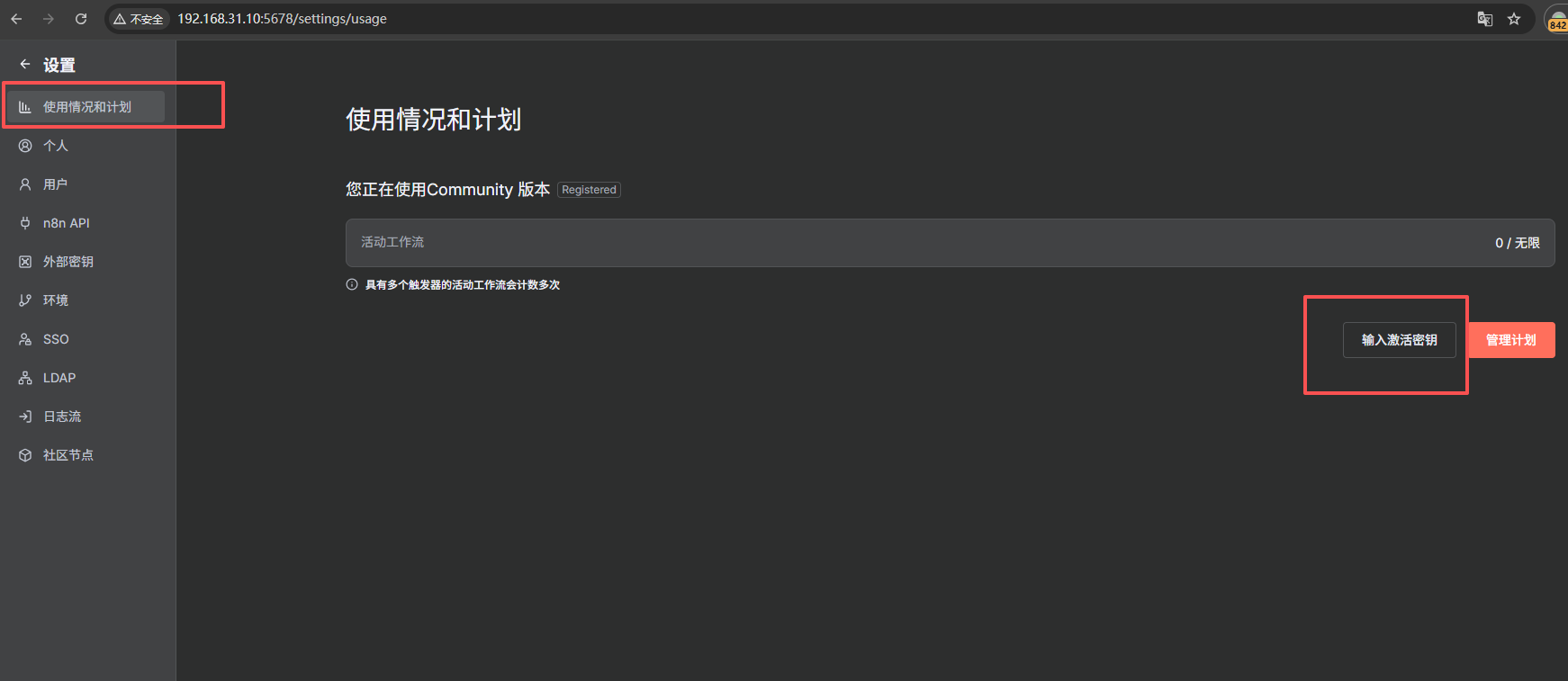Image resolution: width=1568 pixels, height=681 pixels.
Task: Click the info icon under 活动工作流
Action: 352,284
